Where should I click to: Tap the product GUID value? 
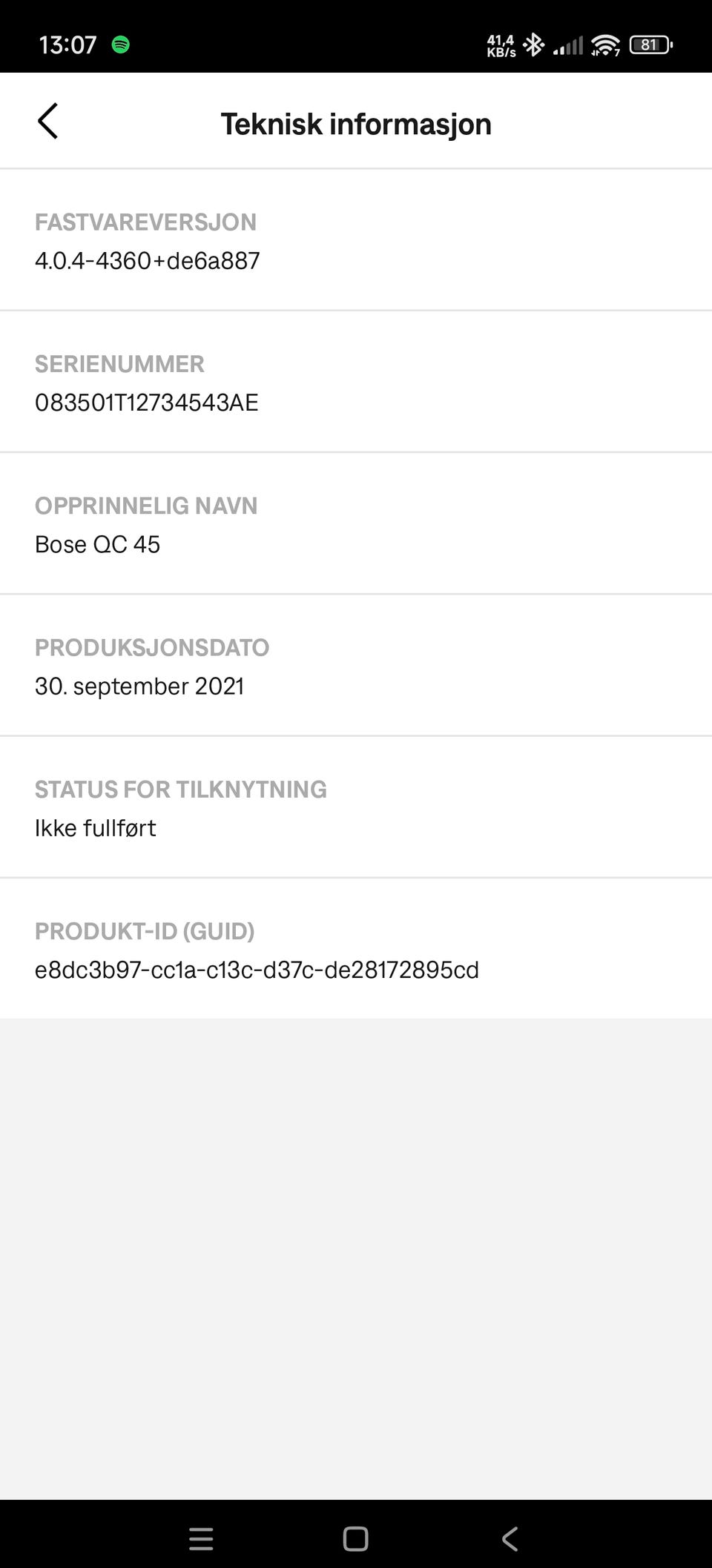(257, 970)
